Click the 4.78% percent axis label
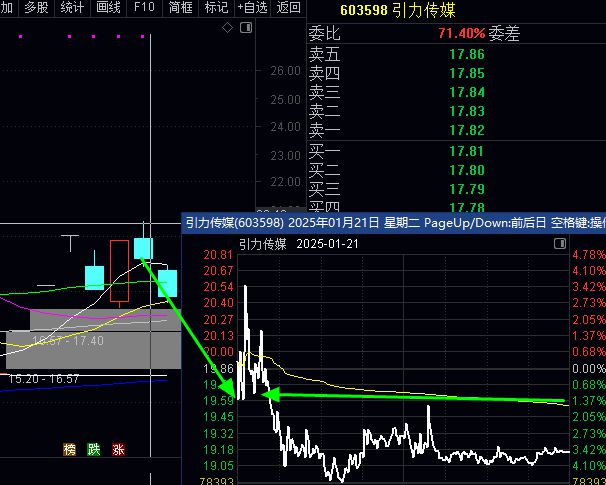 (589, 255)
